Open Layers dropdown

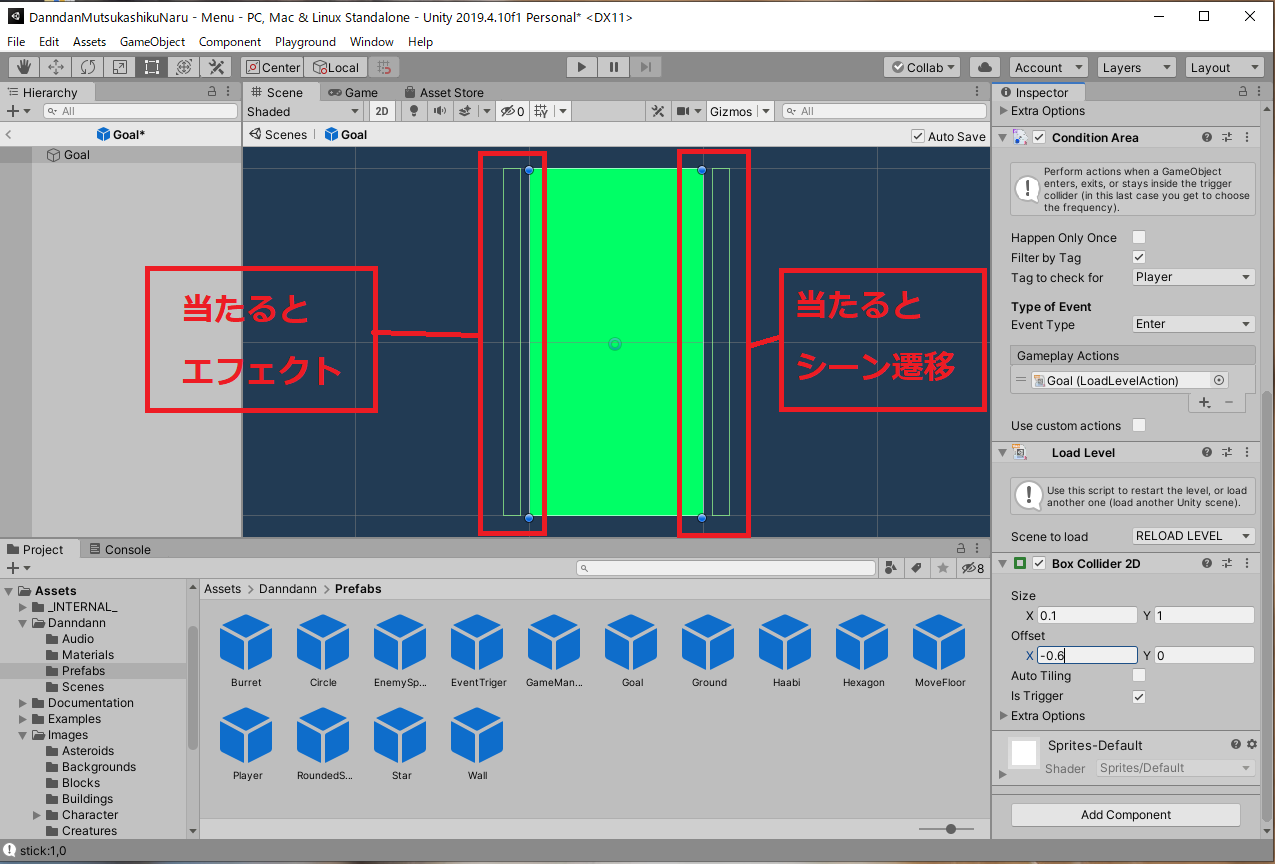click(x=1136, y=67)
